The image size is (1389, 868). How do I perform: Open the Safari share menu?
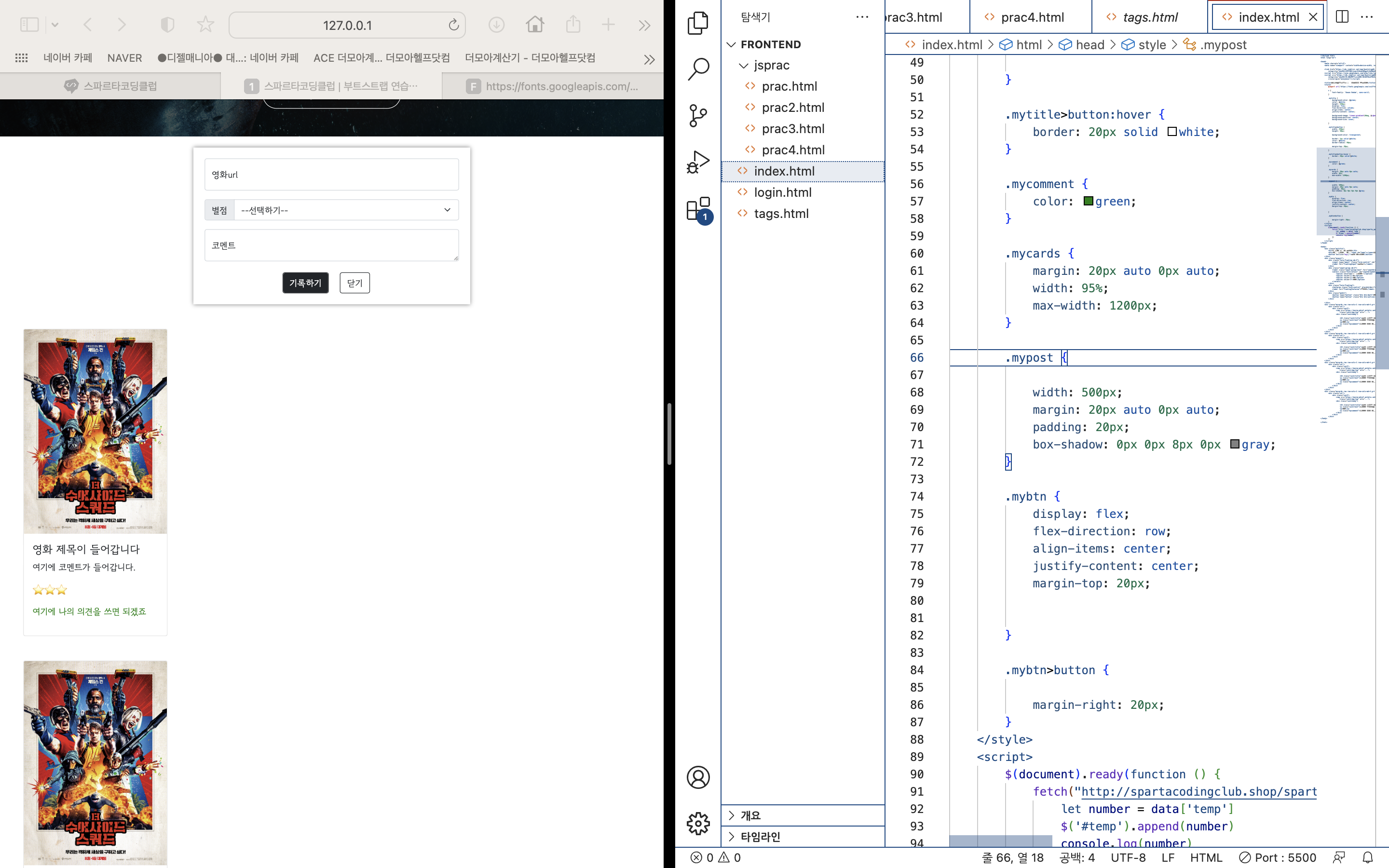[573, 25]
